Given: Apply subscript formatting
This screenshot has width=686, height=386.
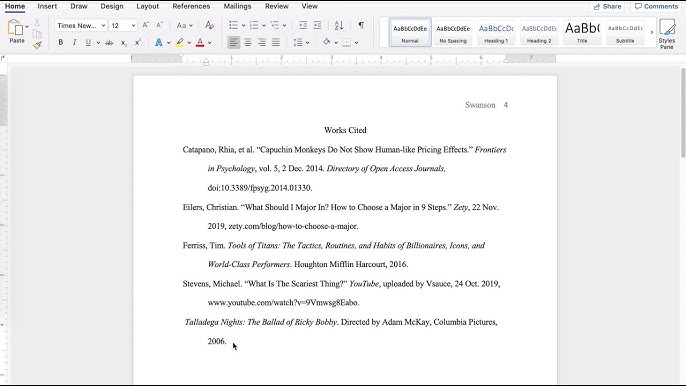Looking at the screenshot, I should coord(124,42).
